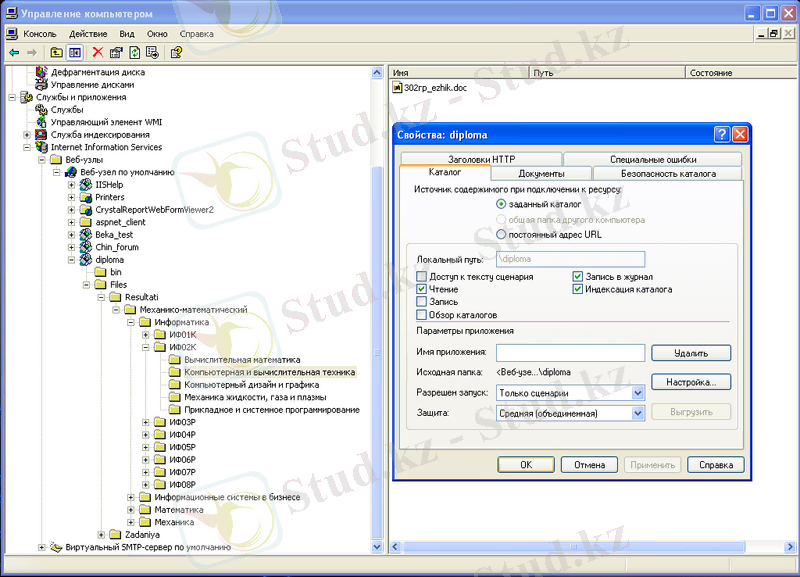Image resolution: width=800 pixels, height=577 pixels.
Task: Click the Back arrow in toolbar
Action: (x=14, y=52)
